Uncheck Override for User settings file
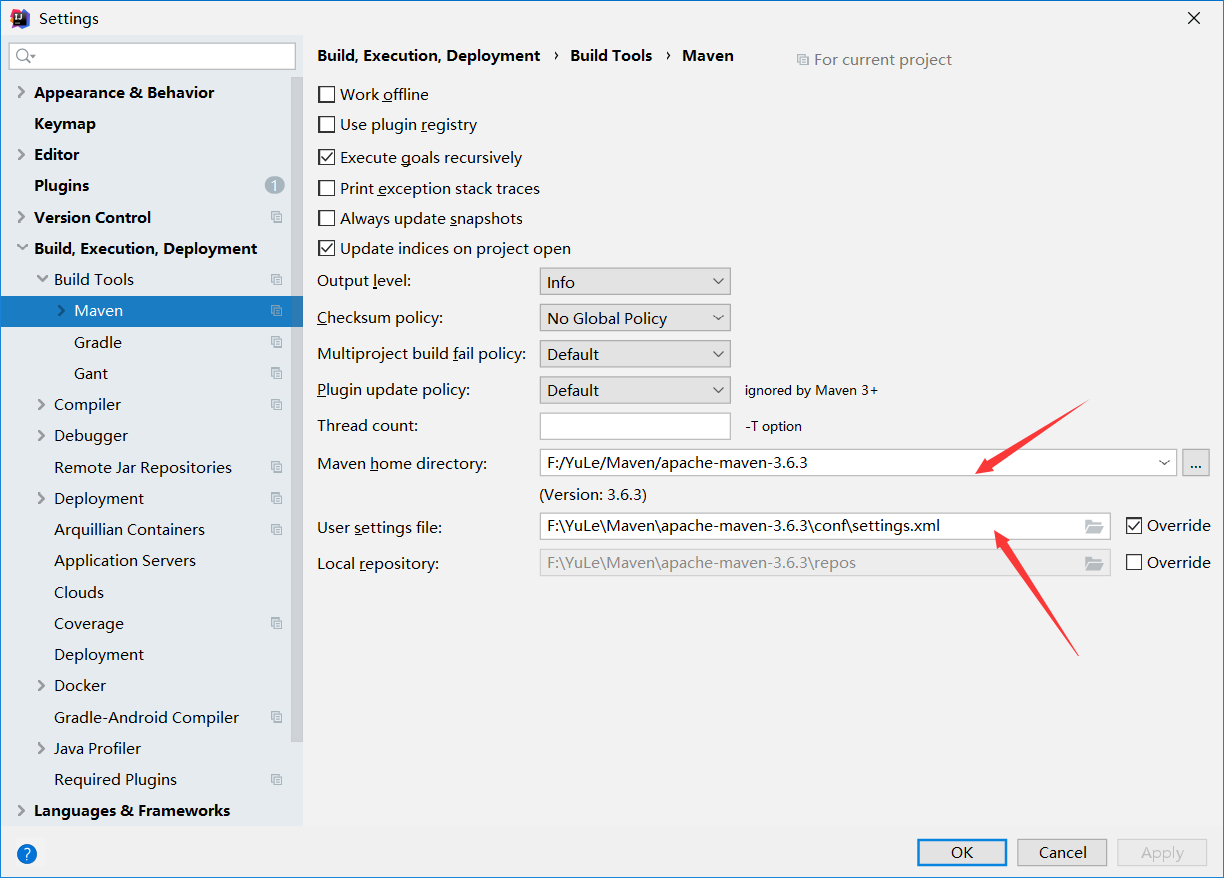Image resolution: width=1224 pixels, height=878 pixels. 1134,525
